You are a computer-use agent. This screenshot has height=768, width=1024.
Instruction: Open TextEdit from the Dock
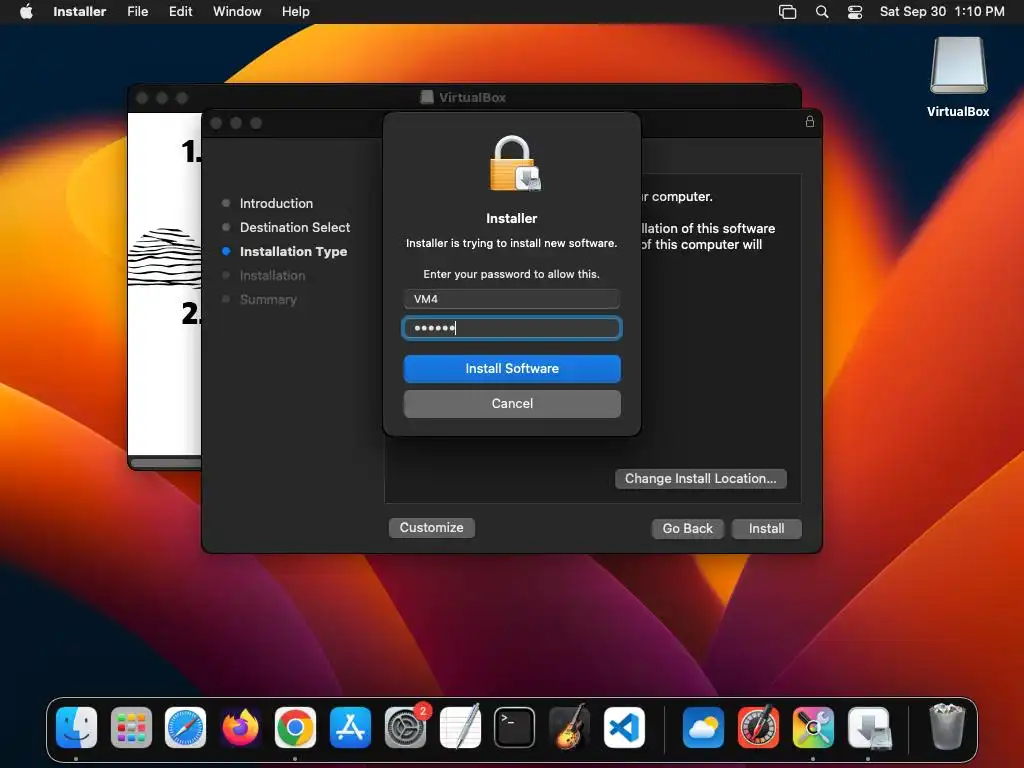click(460, 728)
